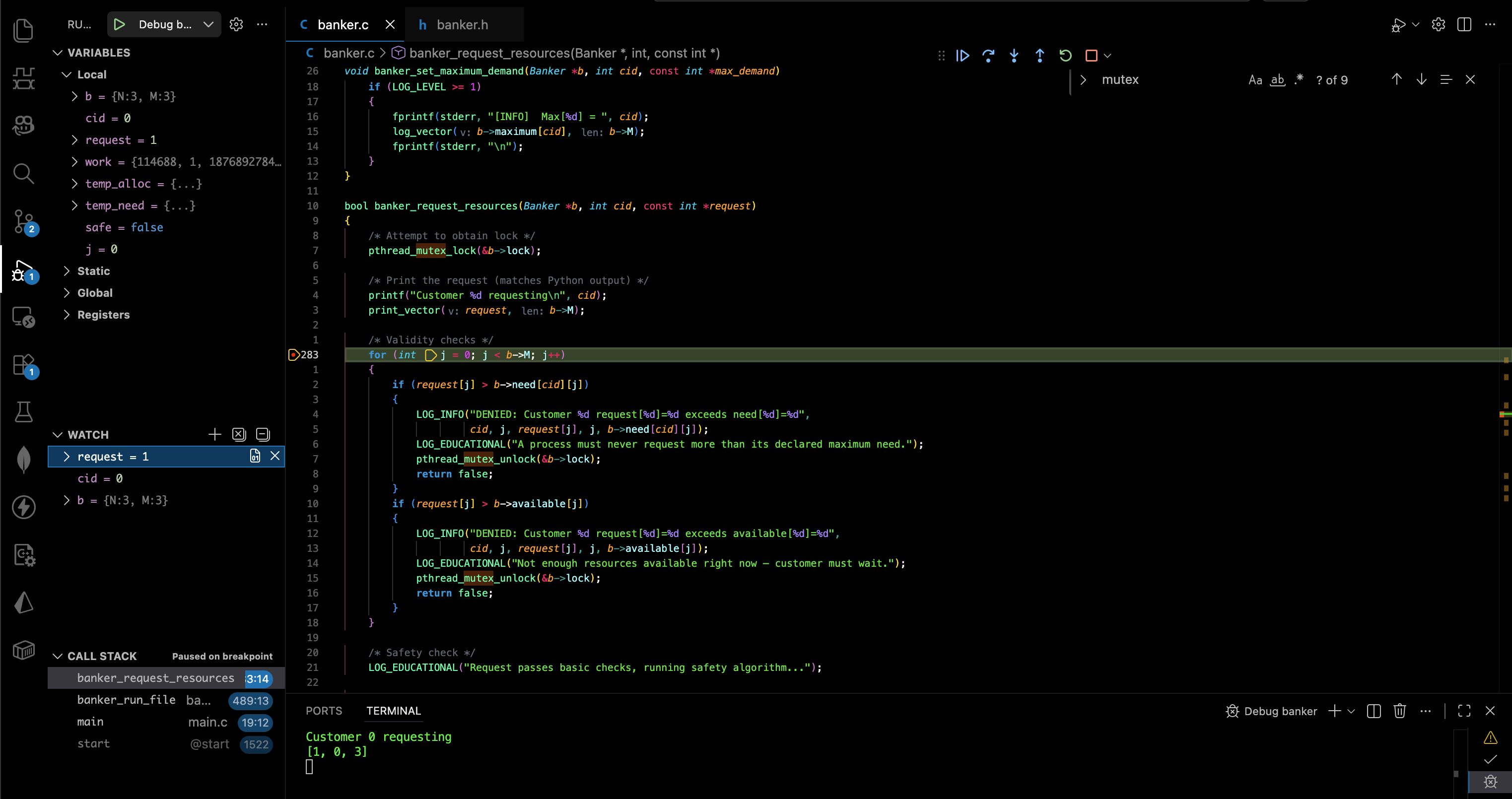Click the Step Into debug icon
The image size is (1512, 799).
(1014, 56)
